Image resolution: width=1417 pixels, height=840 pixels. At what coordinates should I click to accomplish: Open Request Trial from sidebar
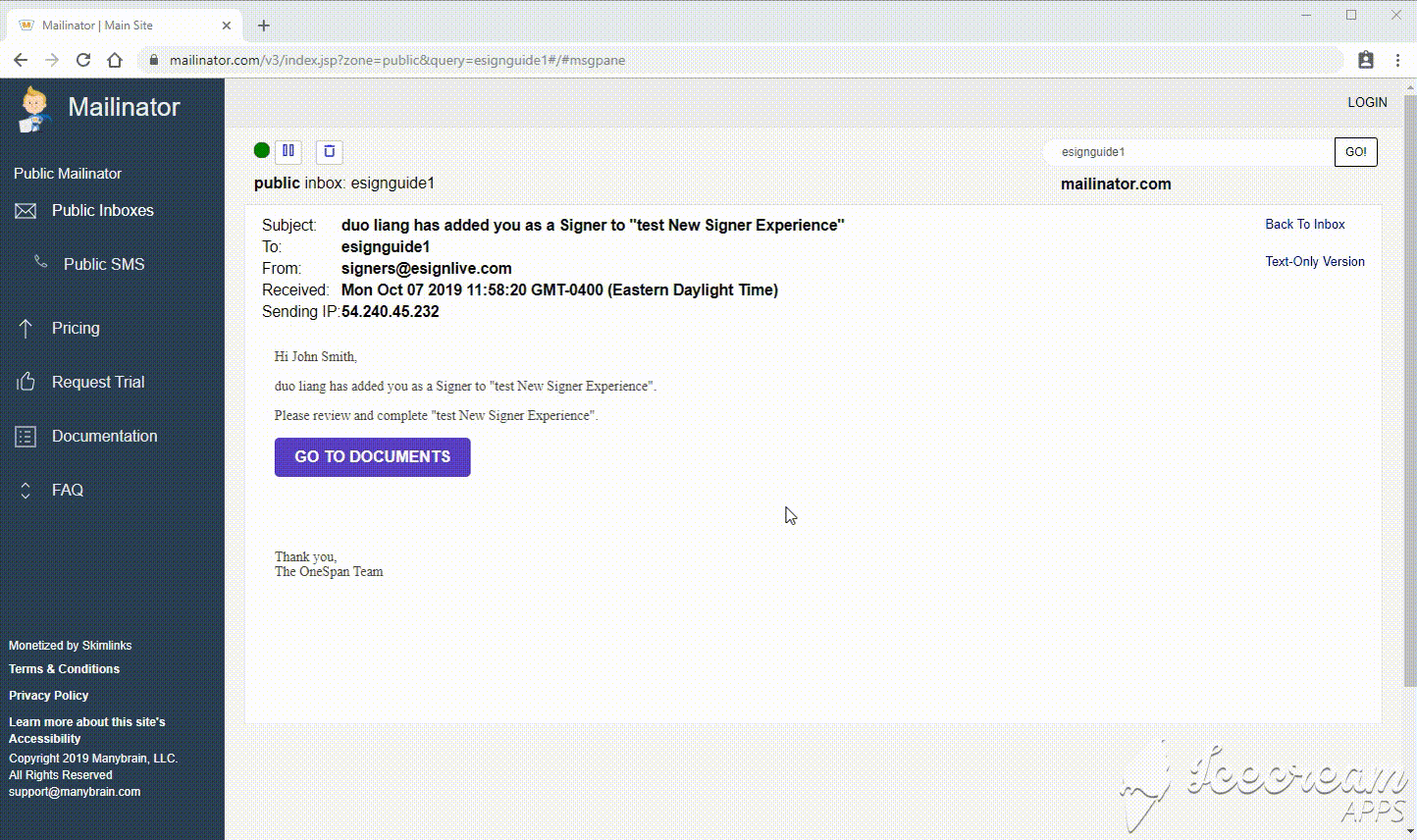coord(98,382)
